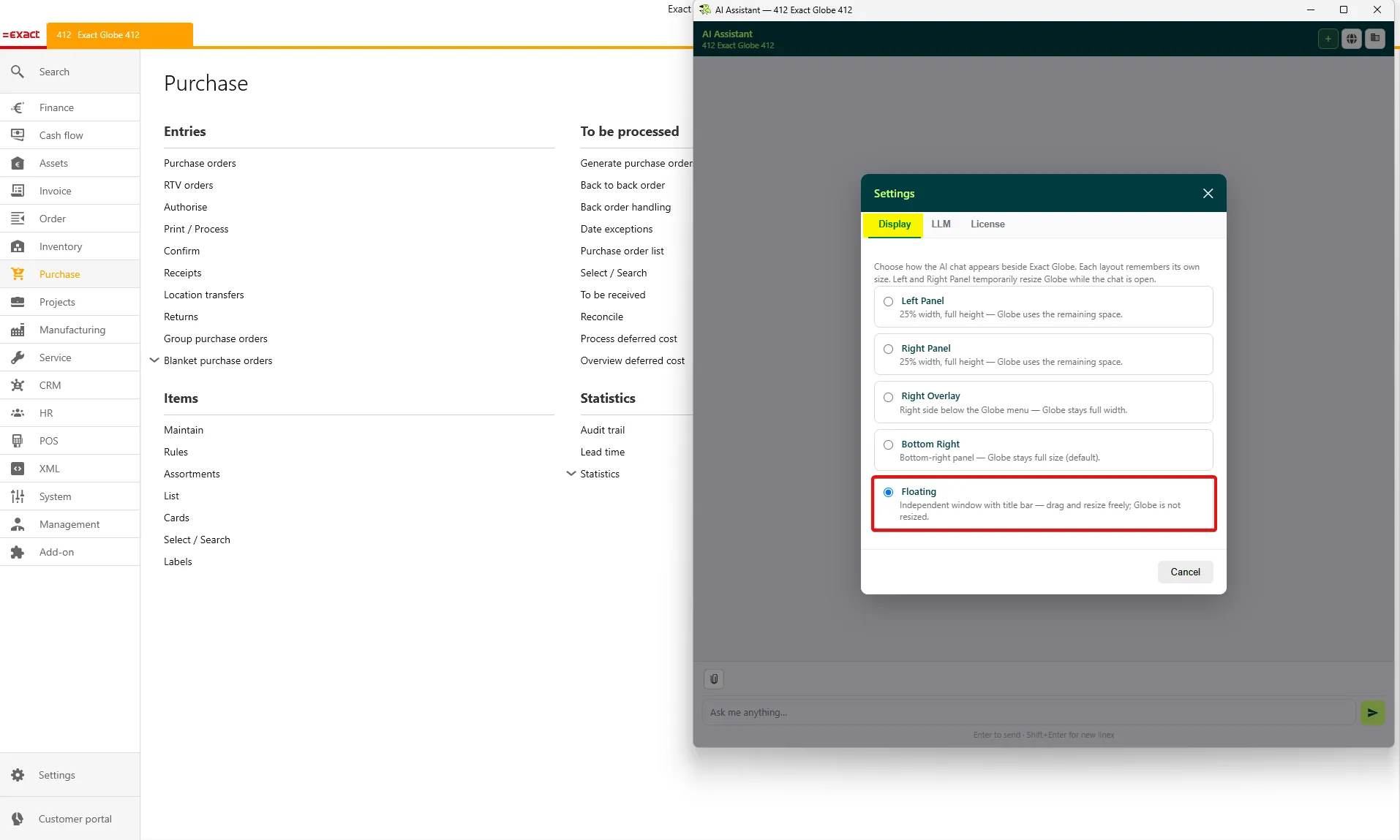
Task: Click the Cancel button in Settings
Action: 1185,572
